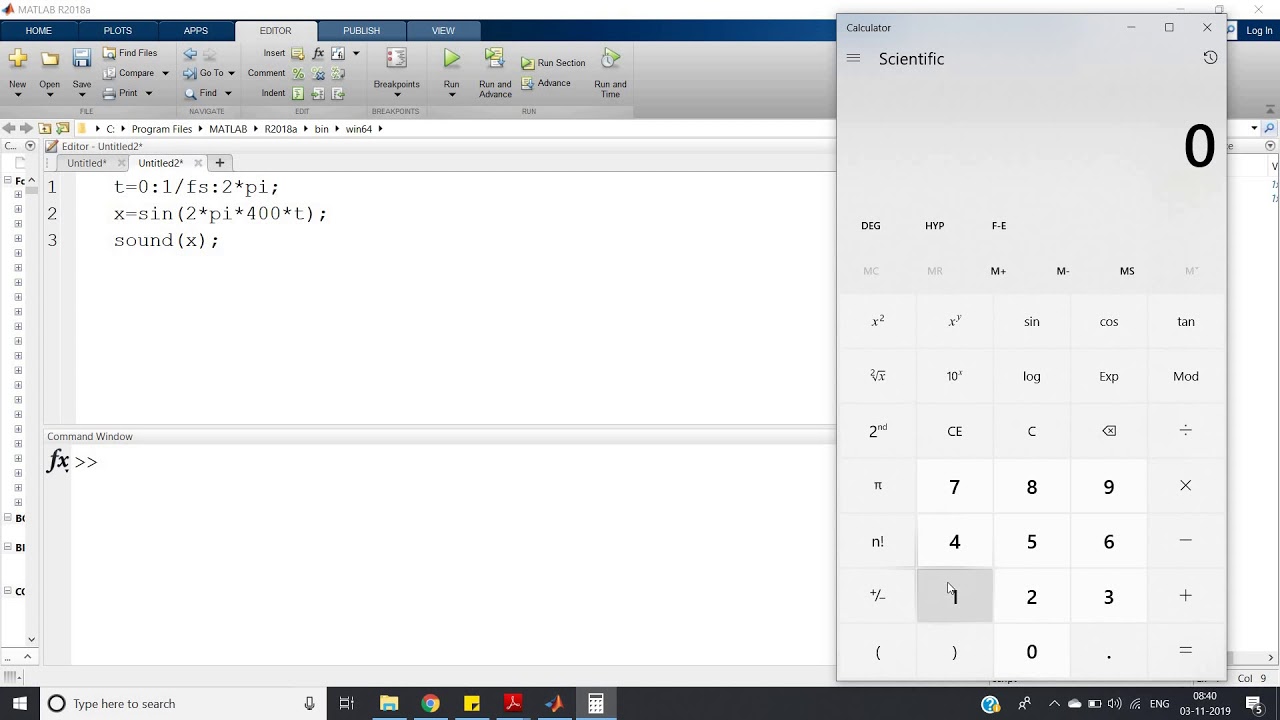Click the percent comment icon
Image resolution: width=1280 pixels, height=720 pixels.
click(x=298, y=73)
